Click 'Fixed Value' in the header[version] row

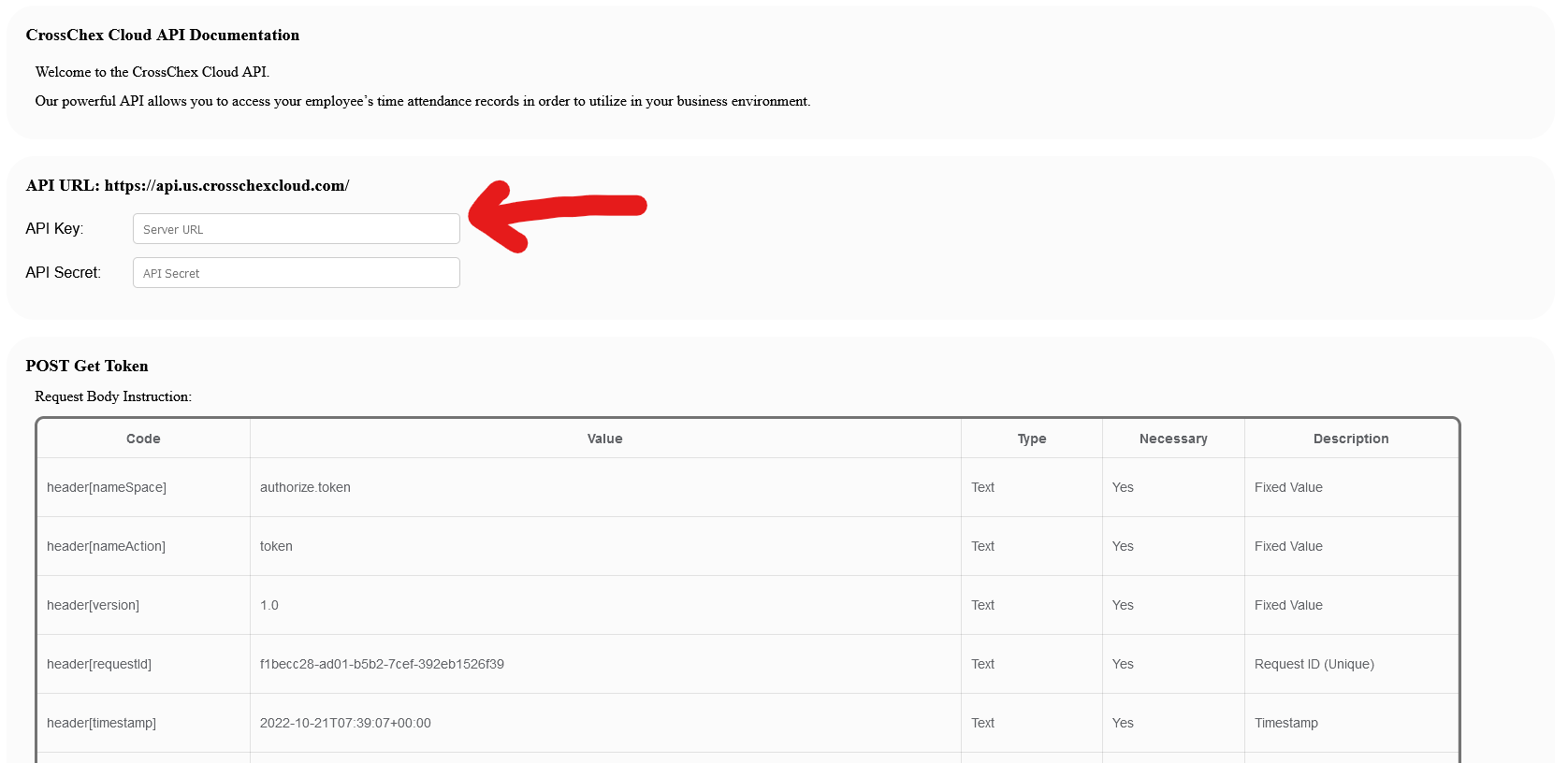pos(1288,605)
